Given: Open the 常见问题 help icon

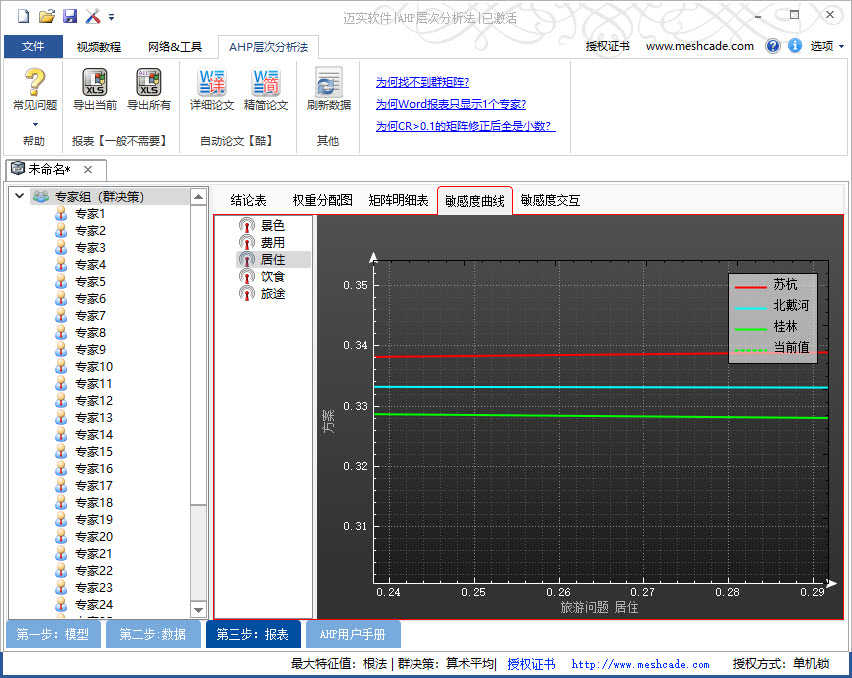Looking at the screenshot, I should coord(35,81).
